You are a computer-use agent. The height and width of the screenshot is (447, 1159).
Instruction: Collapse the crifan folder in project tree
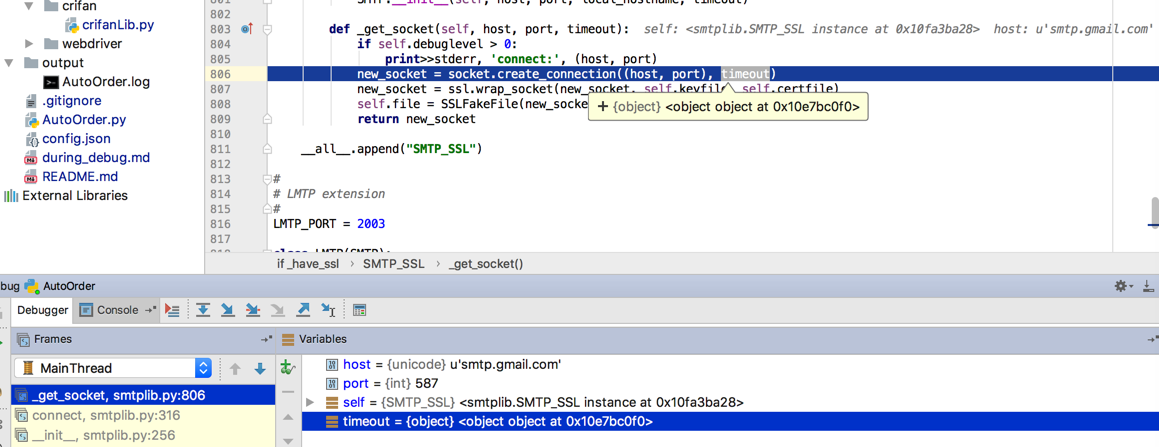click(x=29, y=6)
